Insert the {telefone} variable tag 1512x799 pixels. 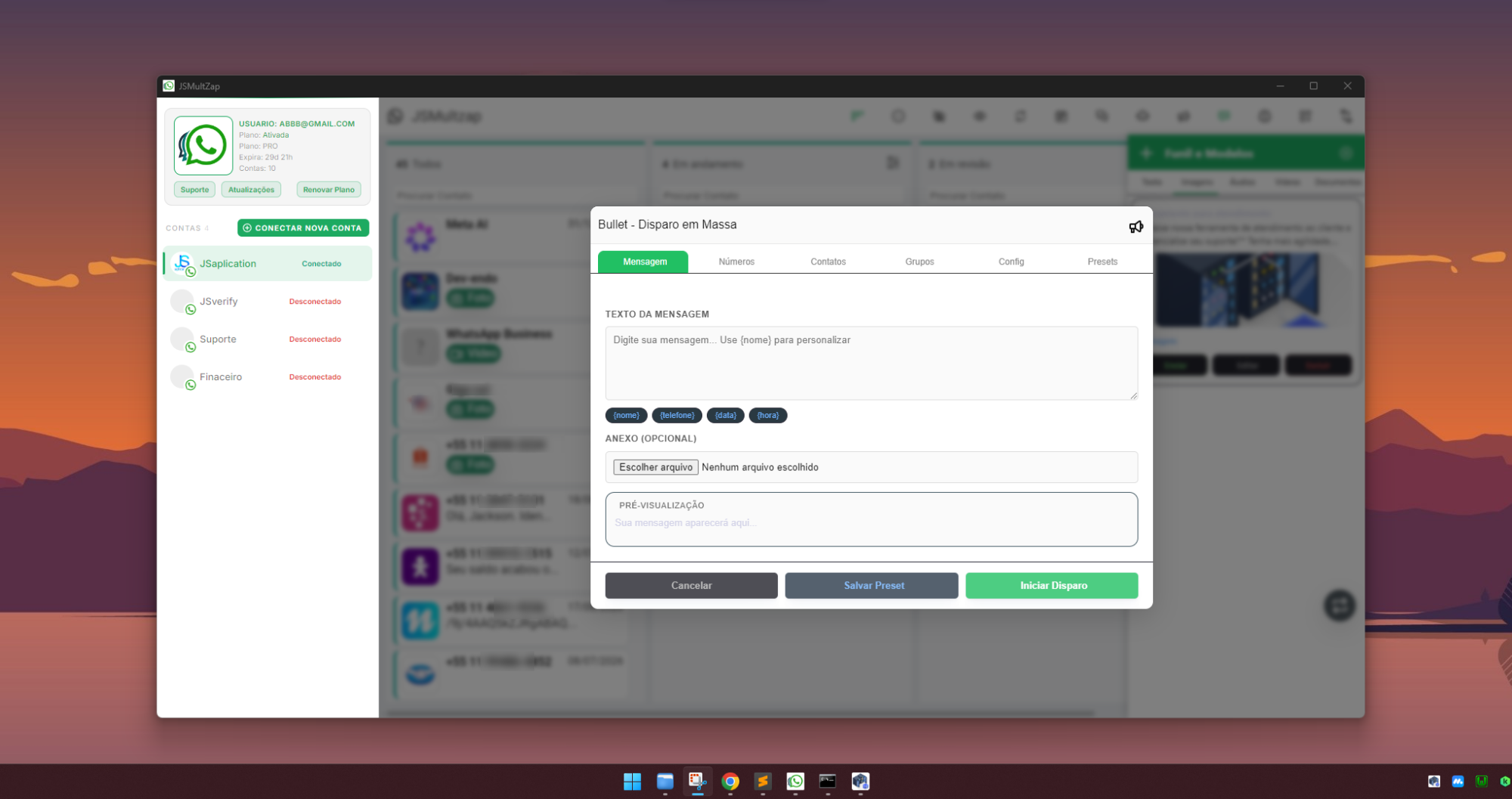[677, 415]
